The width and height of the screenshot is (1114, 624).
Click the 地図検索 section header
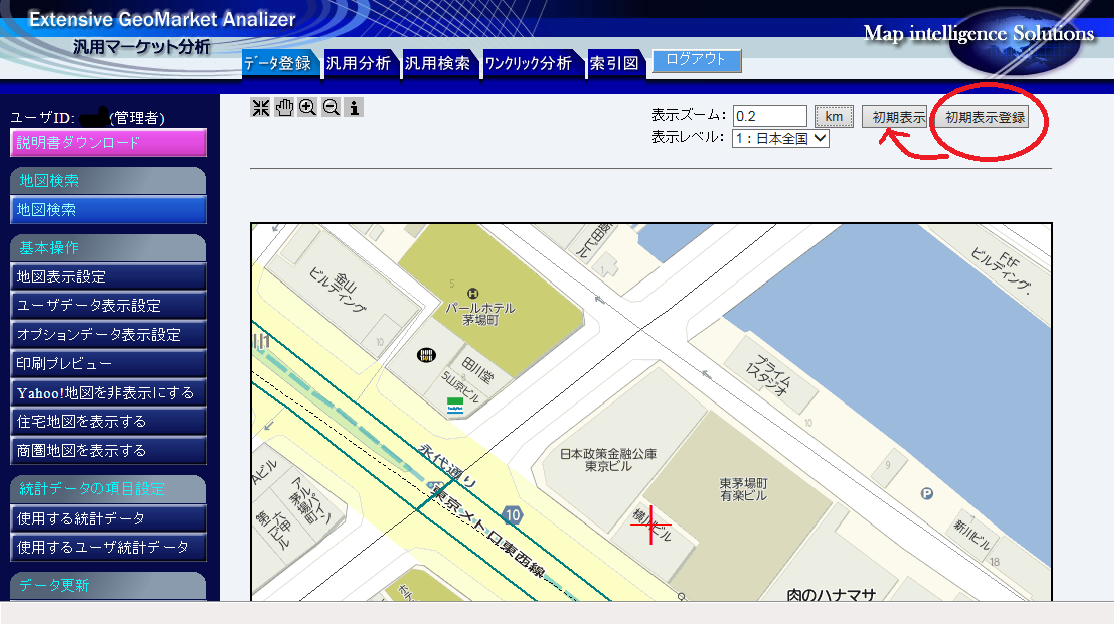[x=109, y=181]
